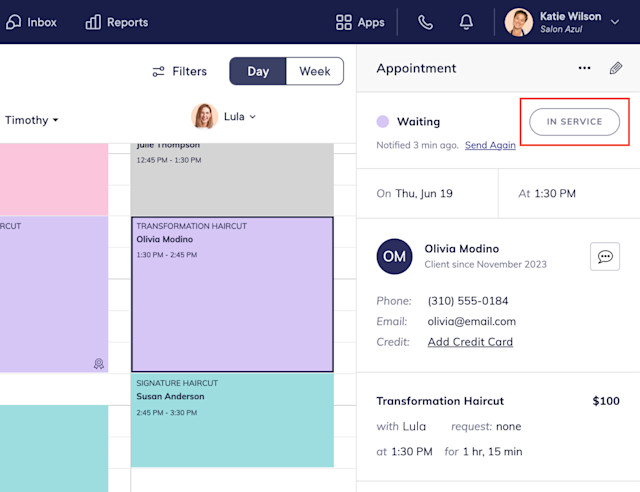This screenshot has height=492, width=640.
Task: Click the purple Waiting status dot
Action: click(382, 122)
